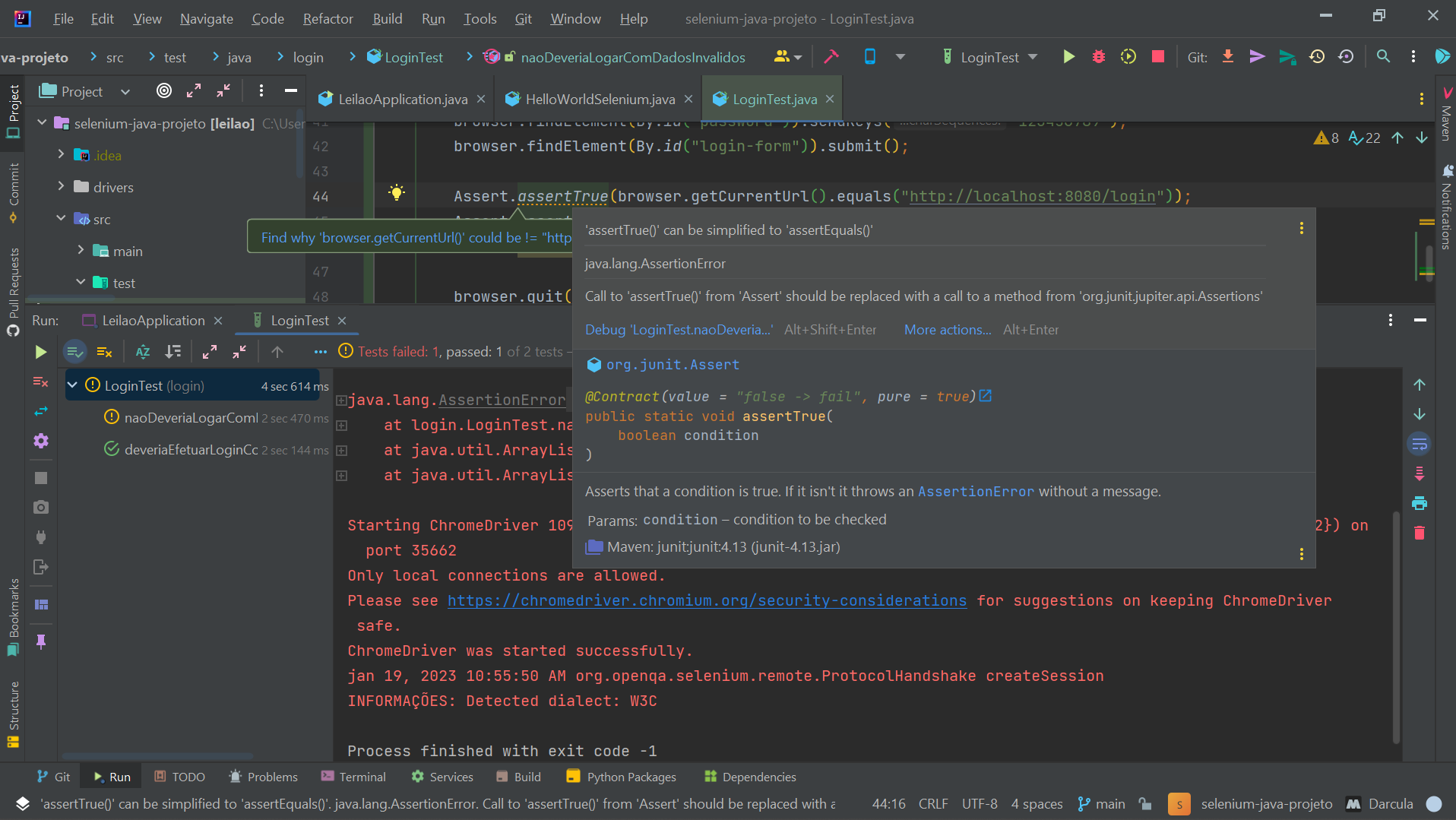
Task: Collapse the src folder in project tree
Action: tap(62, 219)
